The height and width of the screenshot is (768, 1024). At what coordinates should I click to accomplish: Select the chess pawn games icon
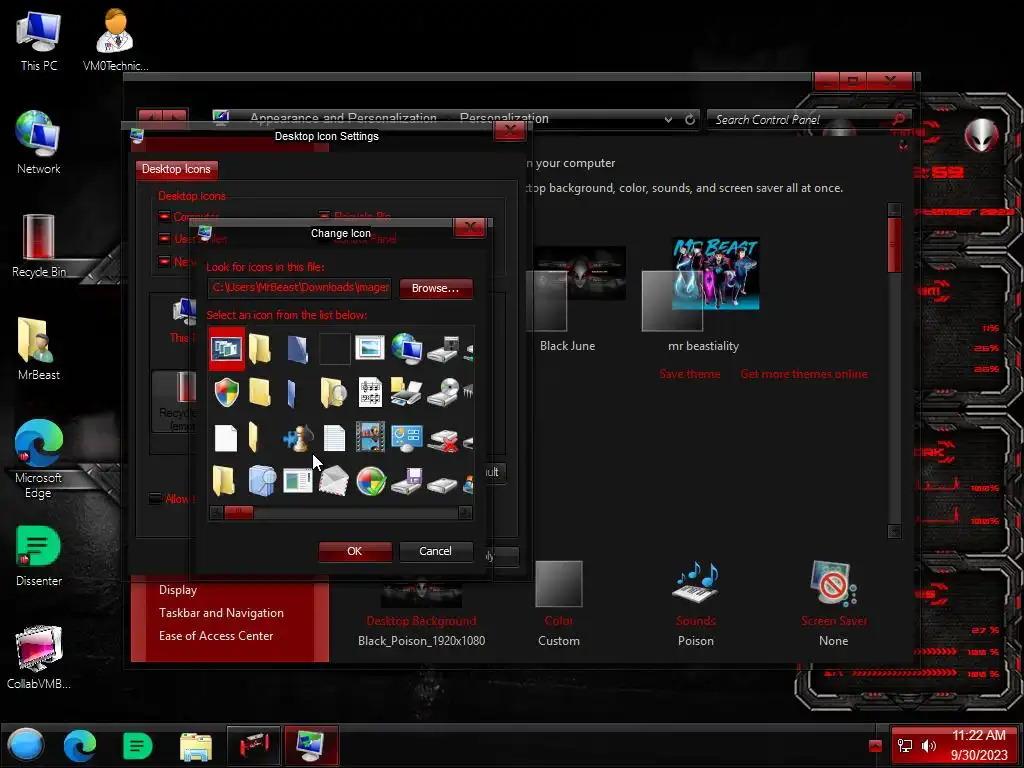tap(298, 438)
